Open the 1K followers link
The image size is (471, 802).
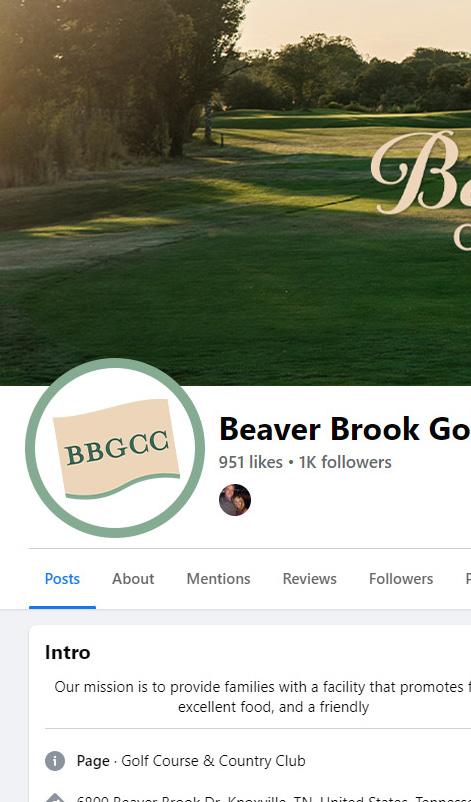tap(345, 462)
